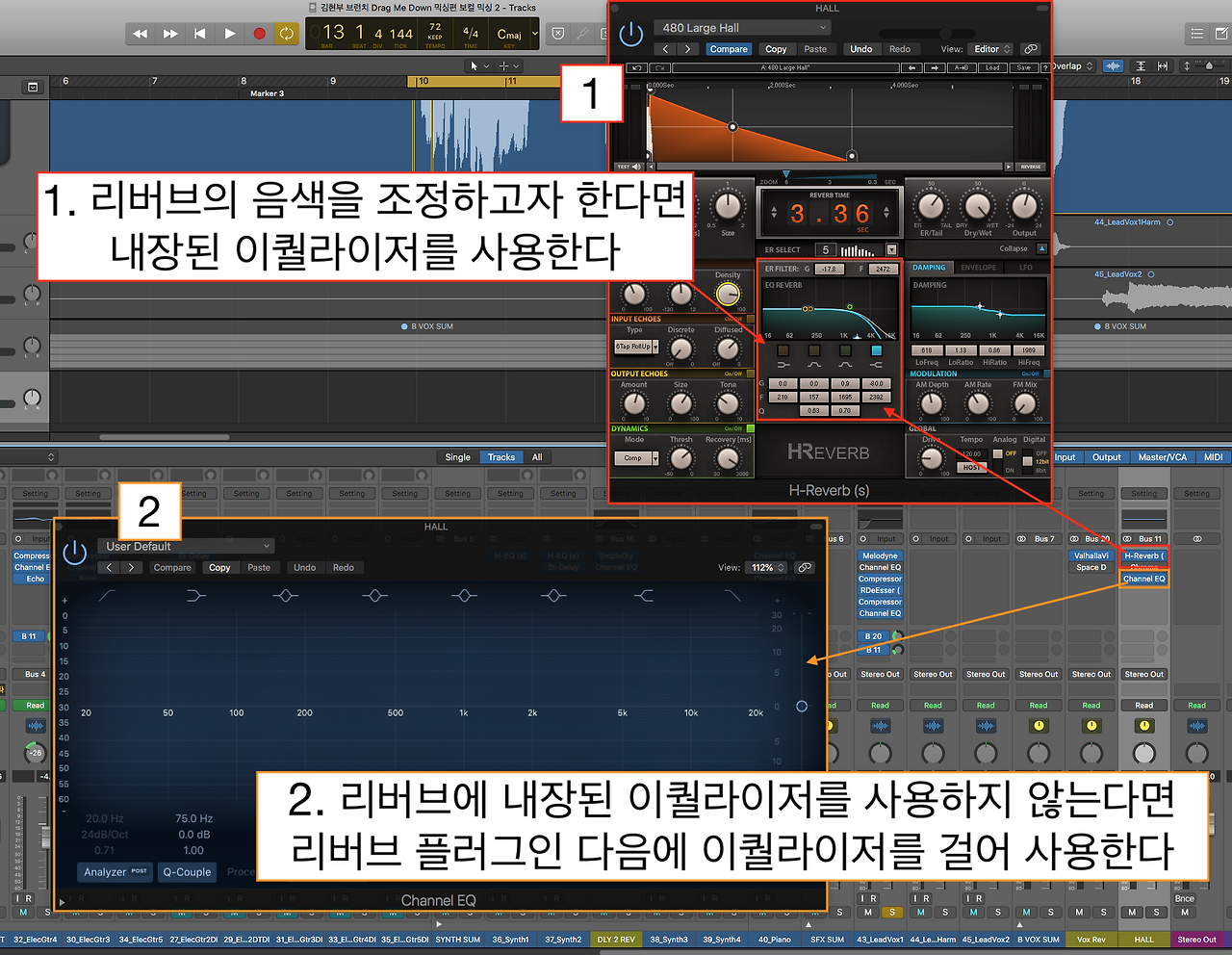Click Marker 3 in the ruler
This screenshot has width=1232, height=955.
[x=267, y=93]
